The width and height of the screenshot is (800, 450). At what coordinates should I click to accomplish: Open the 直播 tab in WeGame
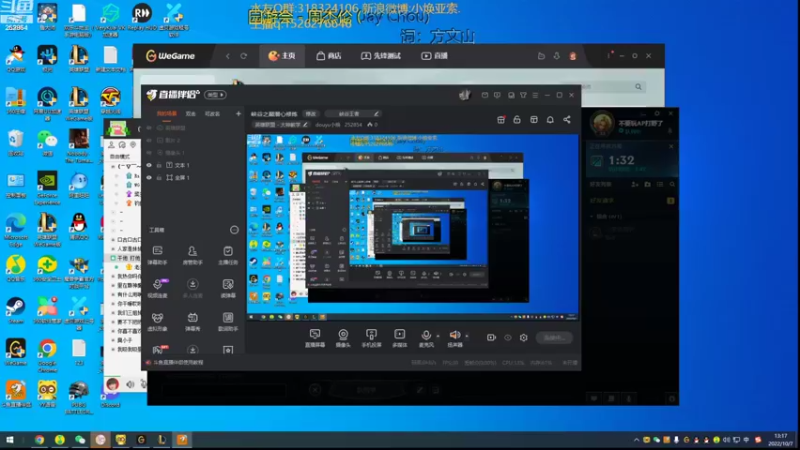[x=434, y=56]
